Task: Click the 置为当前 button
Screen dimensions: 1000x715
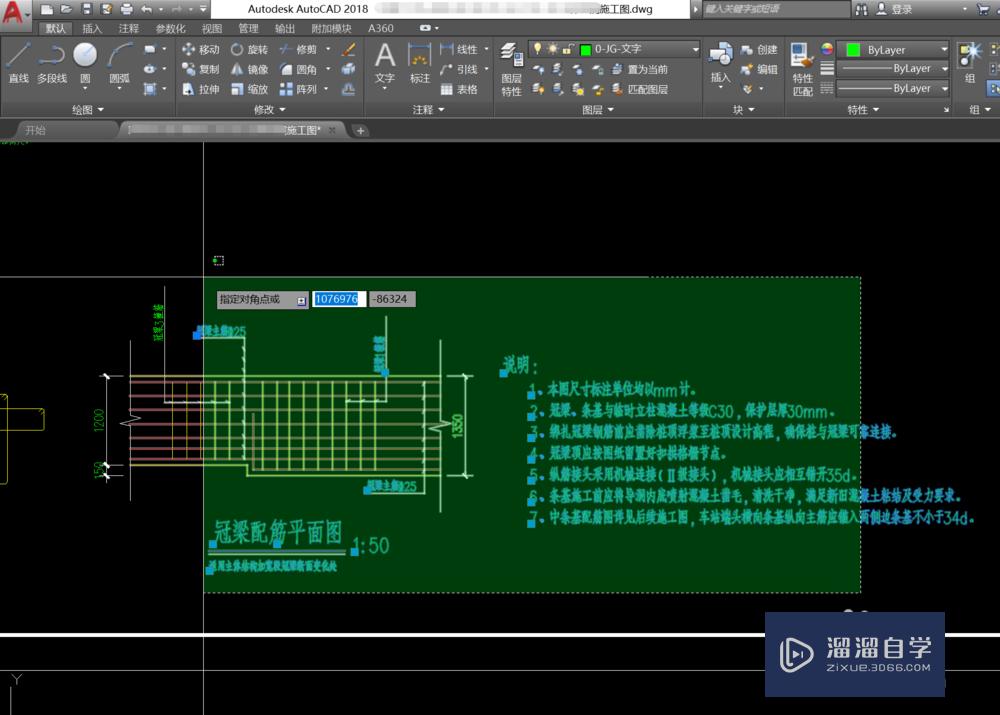Action: pos(646,69)
